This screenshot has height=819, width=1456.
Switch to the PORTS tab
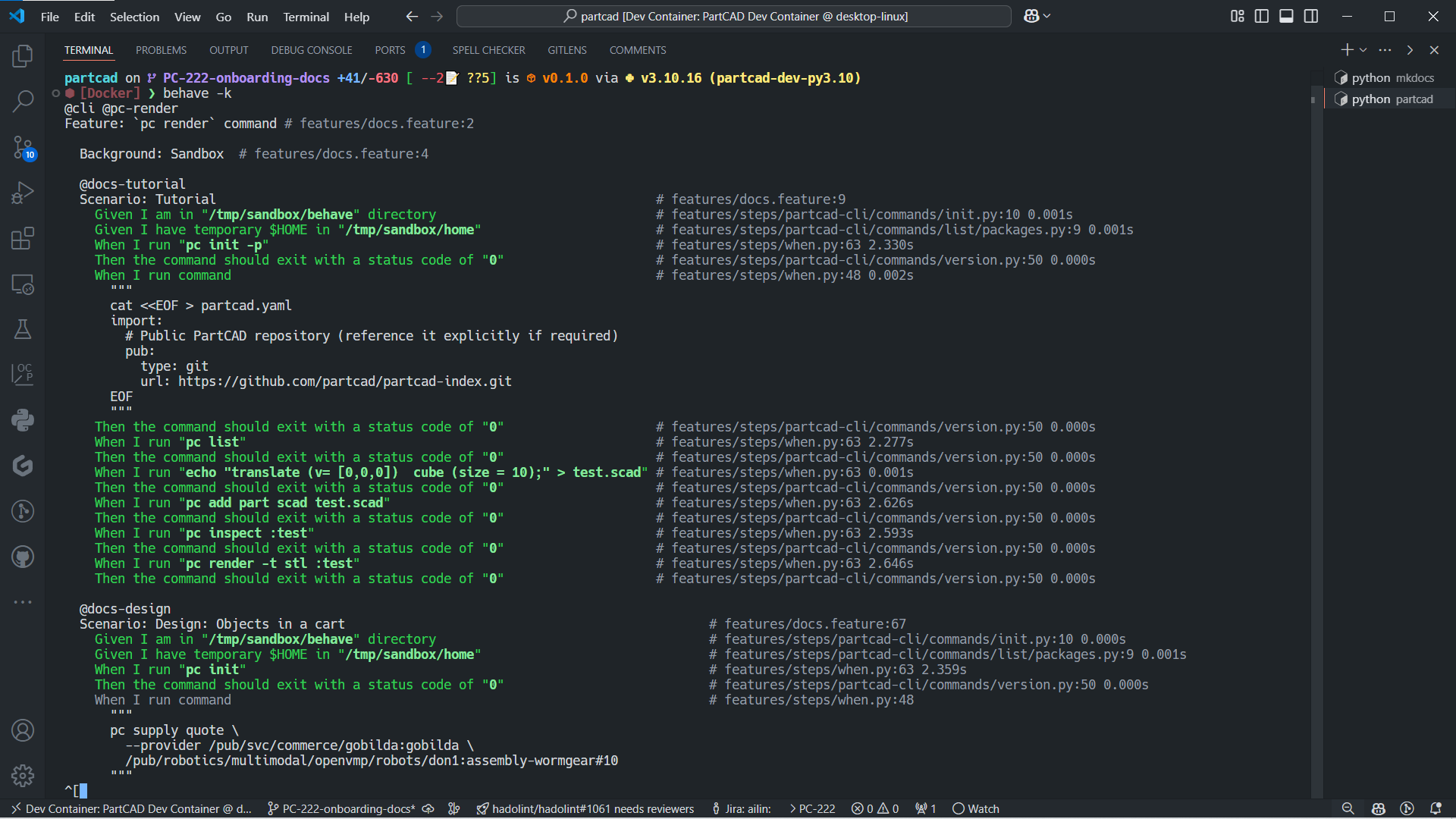390,50
